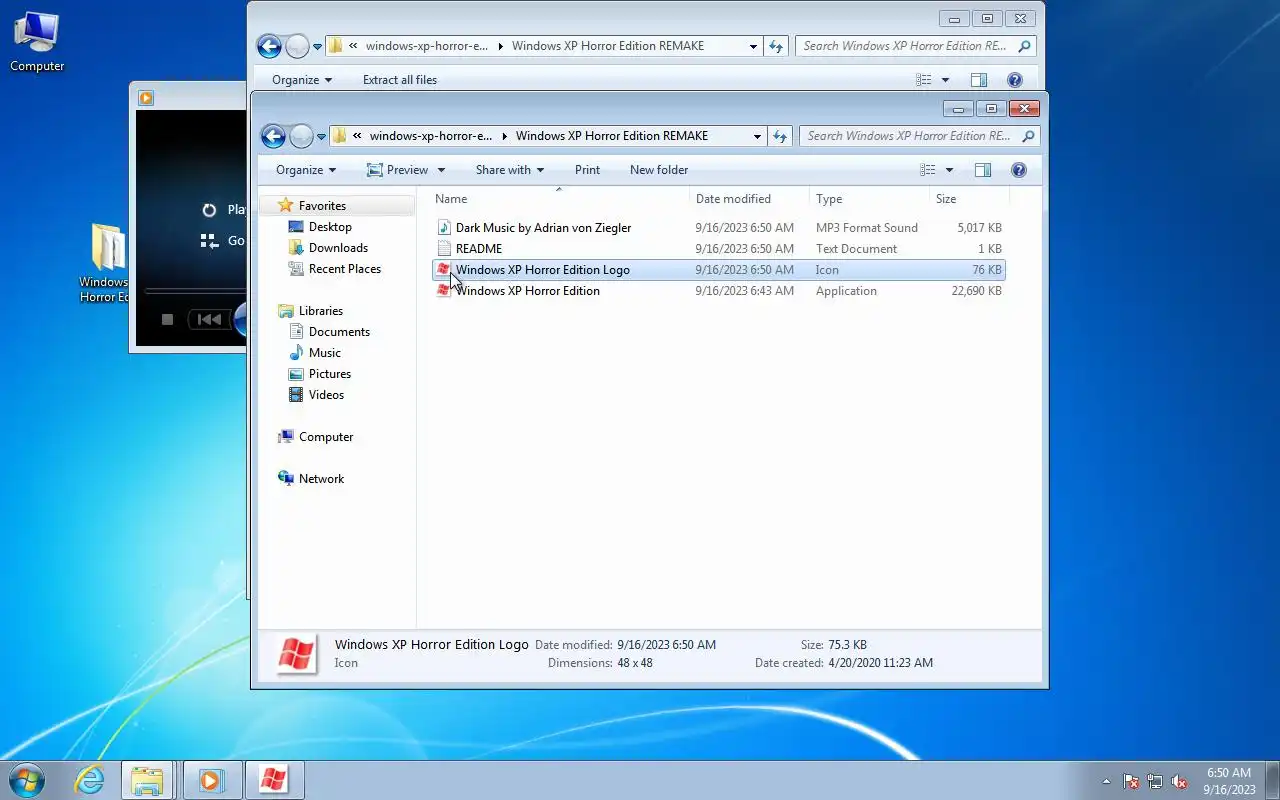The width and height of the screenshot is (1280, 800).
Task: Select Favorites in navigation pane
Action: 322,205
